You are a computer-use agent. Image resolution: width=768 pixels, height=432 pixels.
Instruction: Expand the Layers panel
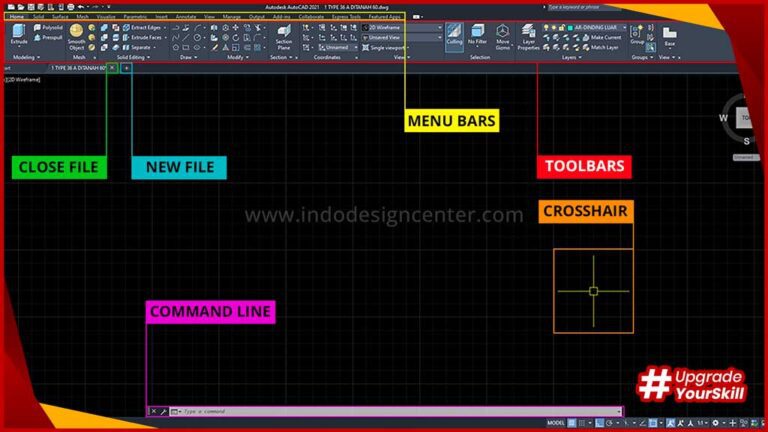click(572, 57)
